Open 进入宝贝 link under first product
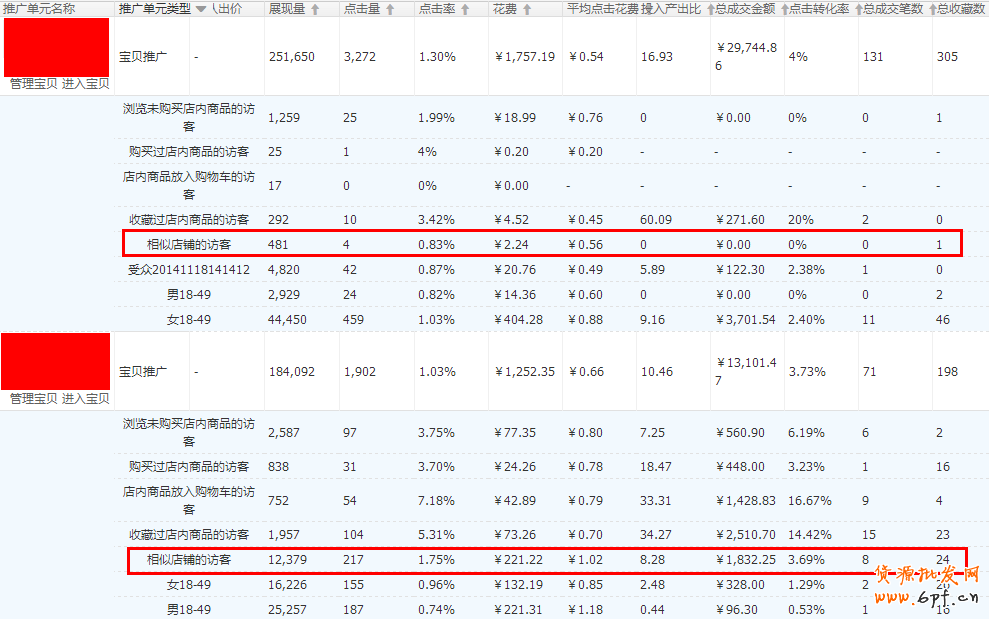 tap(85, 84)
